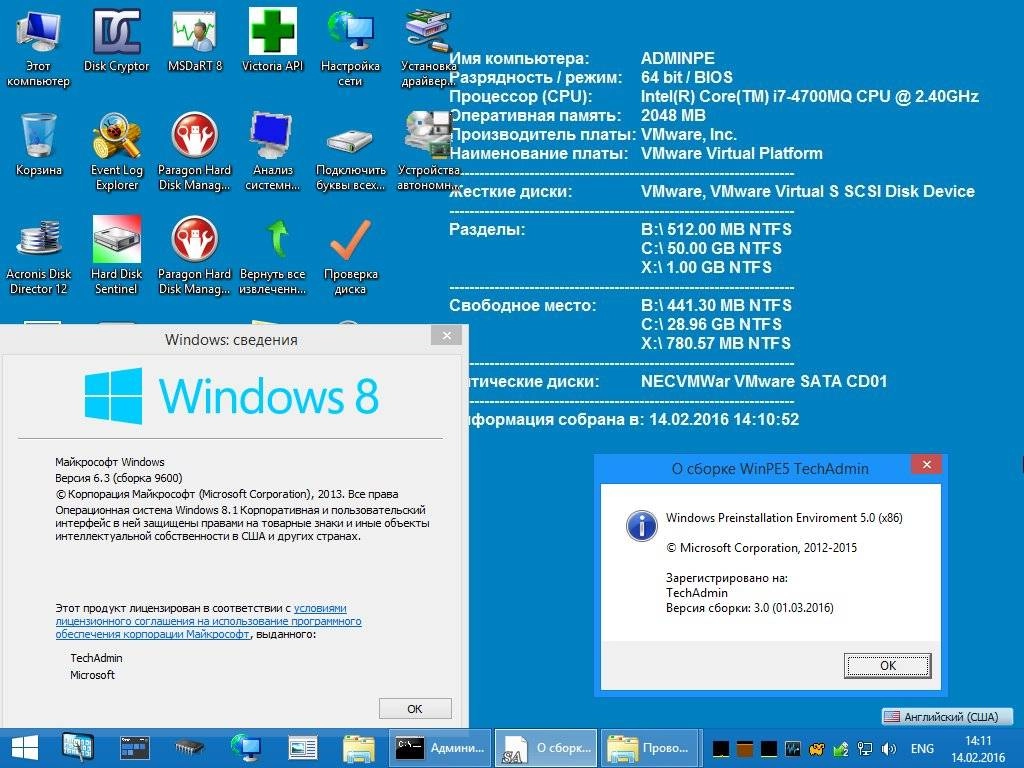The width and height of the screenshot is (1024, 768).
Task: Click the yellow animal-shaped tray icon
Action: (816, 748)
